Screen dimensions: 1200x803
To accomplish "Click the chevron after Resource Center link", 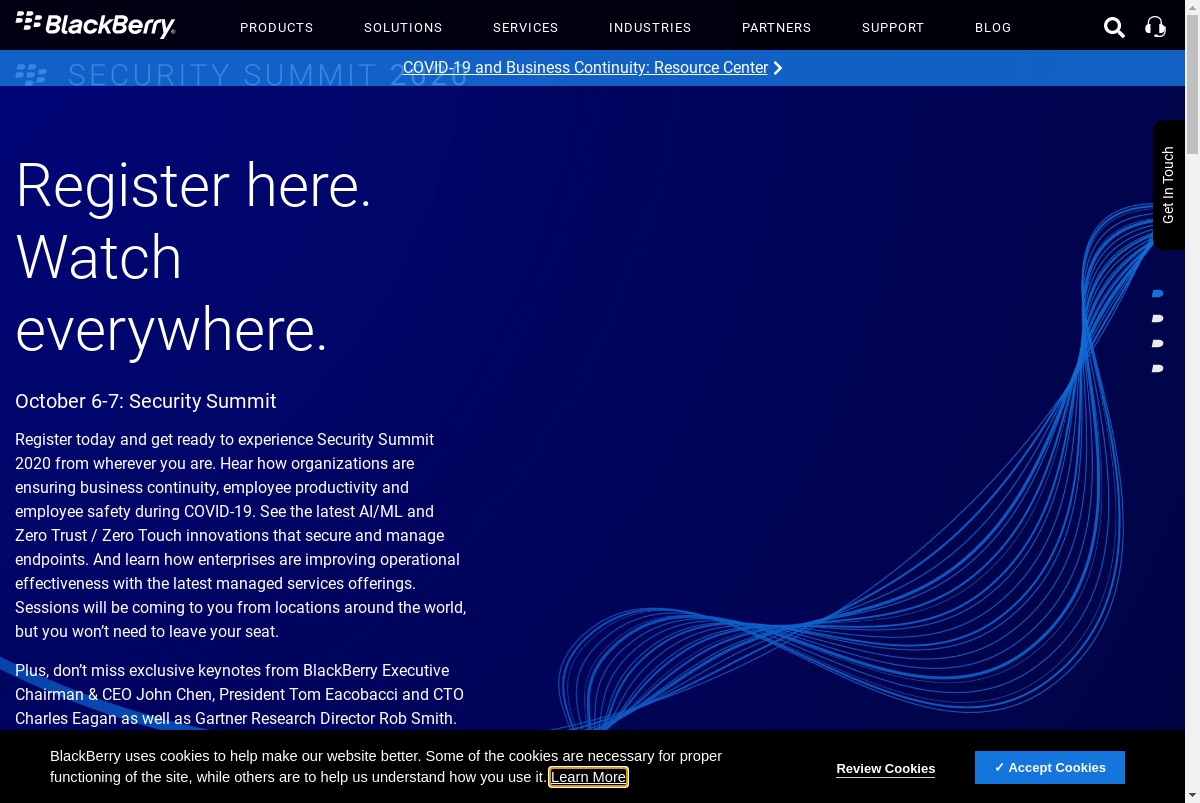I will (778, 68).
